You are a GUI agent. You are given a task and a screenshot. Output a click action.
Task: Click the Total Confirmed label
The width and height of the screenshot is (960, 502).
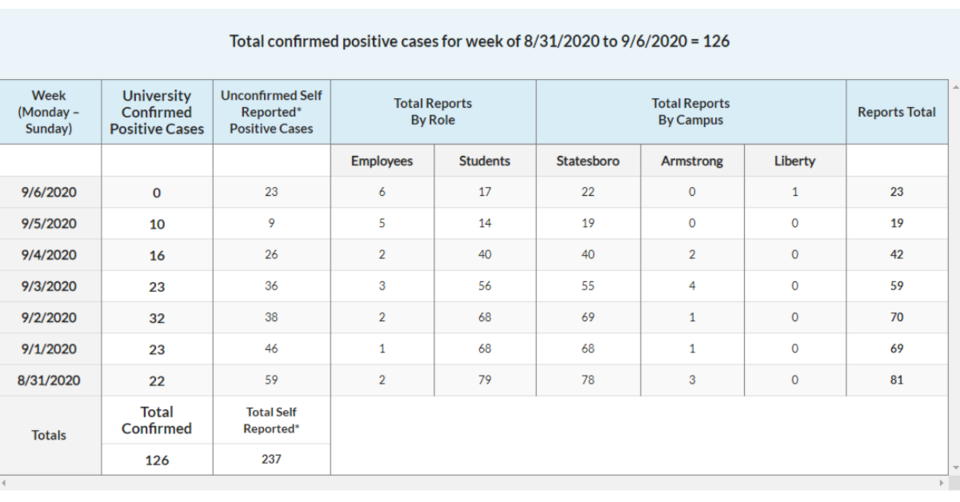157,420
